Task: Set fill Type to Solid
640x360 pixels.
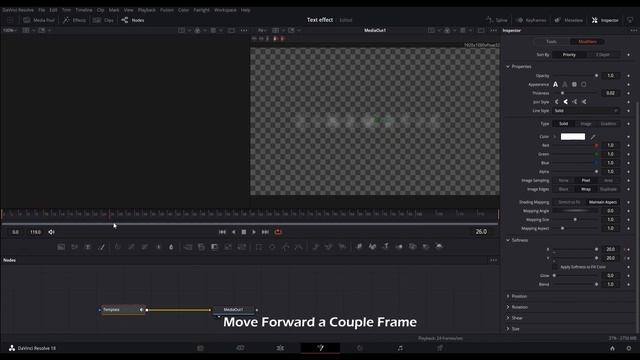Action: click(x=564, y=124)
